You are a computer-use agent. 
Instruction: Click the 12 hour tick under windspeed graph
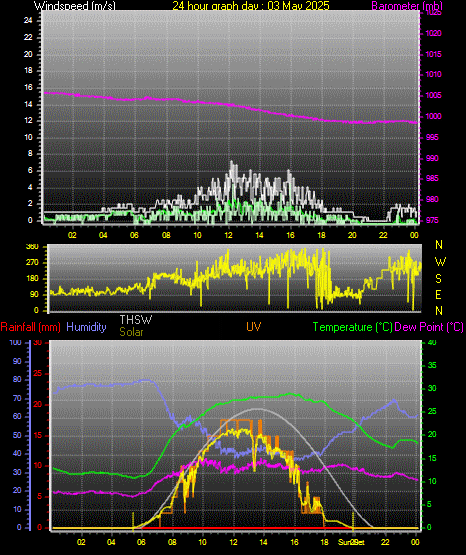pyautogui.click(x=228, y=235)
